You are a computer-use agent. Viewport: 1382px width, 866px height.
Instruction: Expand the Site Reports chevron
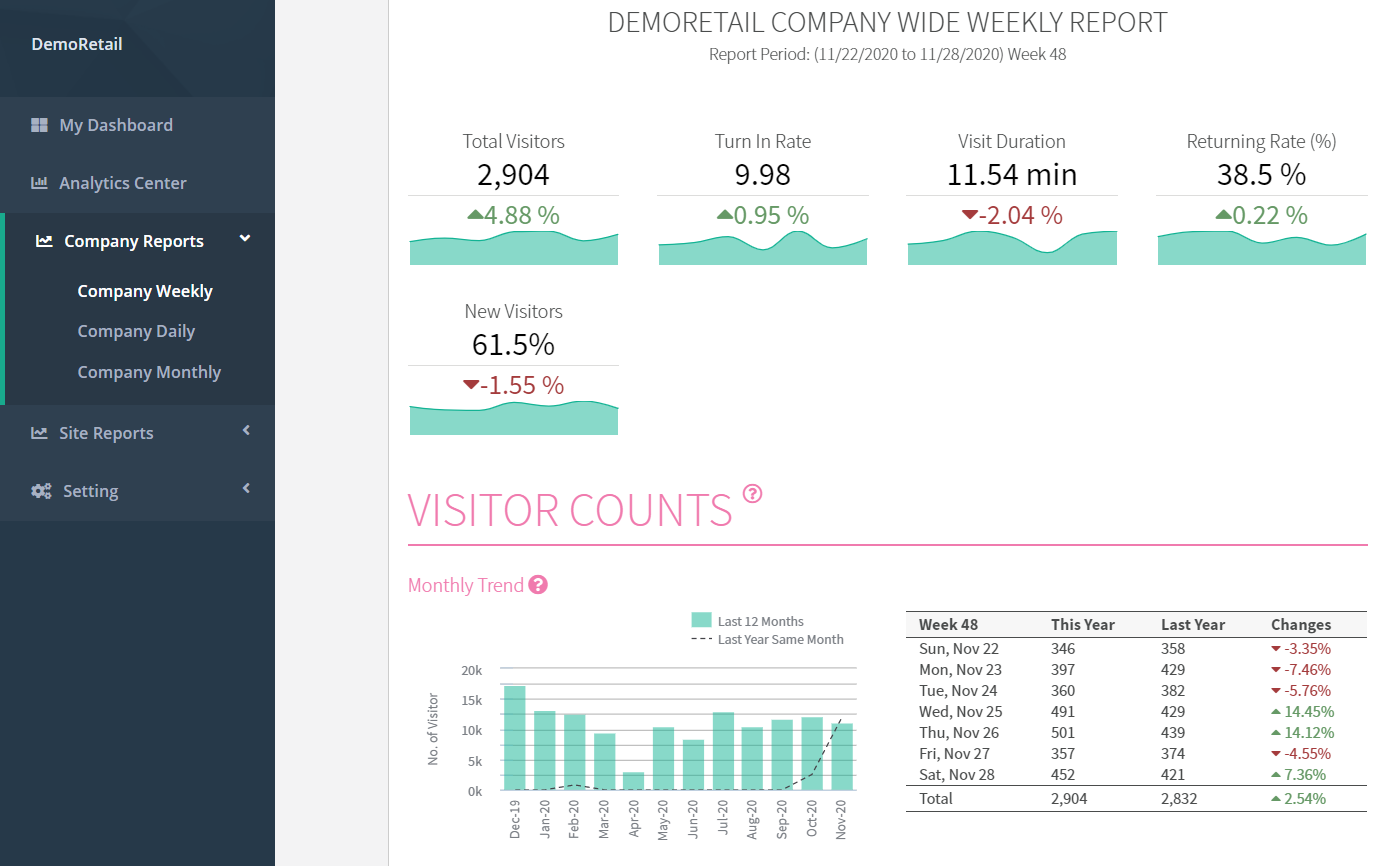pyautogui.click(x=246, y=431)
